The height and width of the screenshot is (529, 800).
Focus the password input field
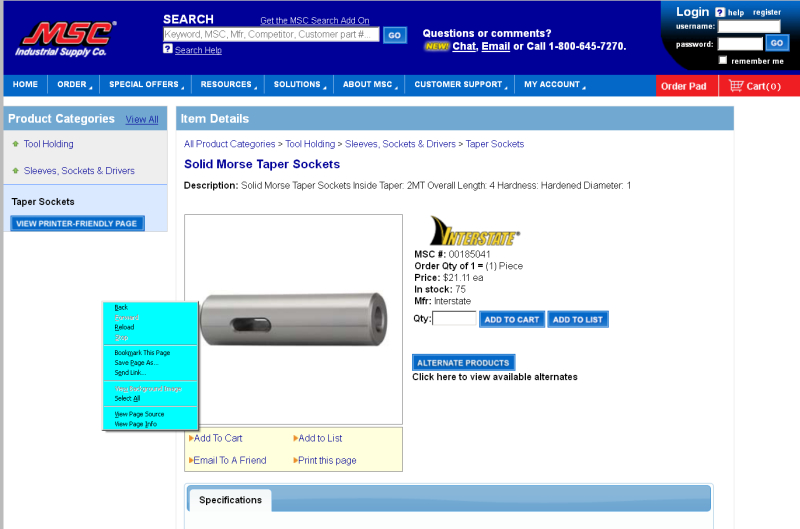[740, 44]
